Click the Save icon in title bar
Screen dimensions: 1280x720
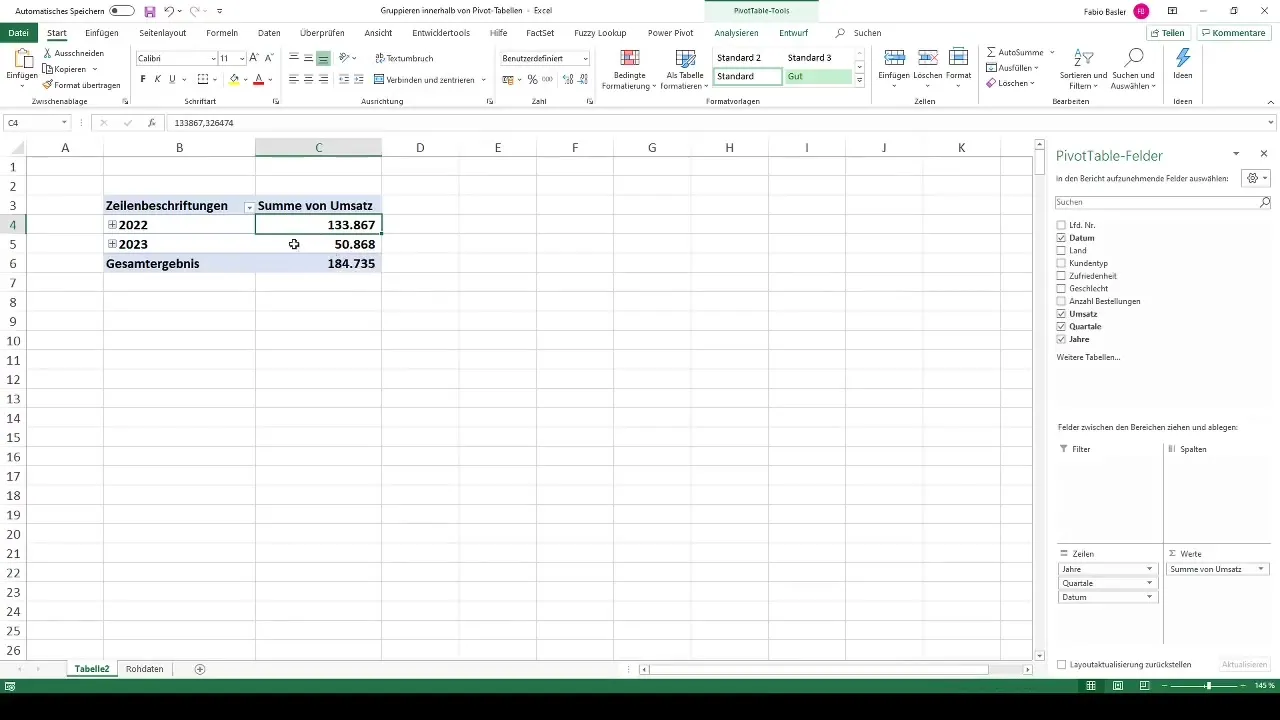[150, 11]
